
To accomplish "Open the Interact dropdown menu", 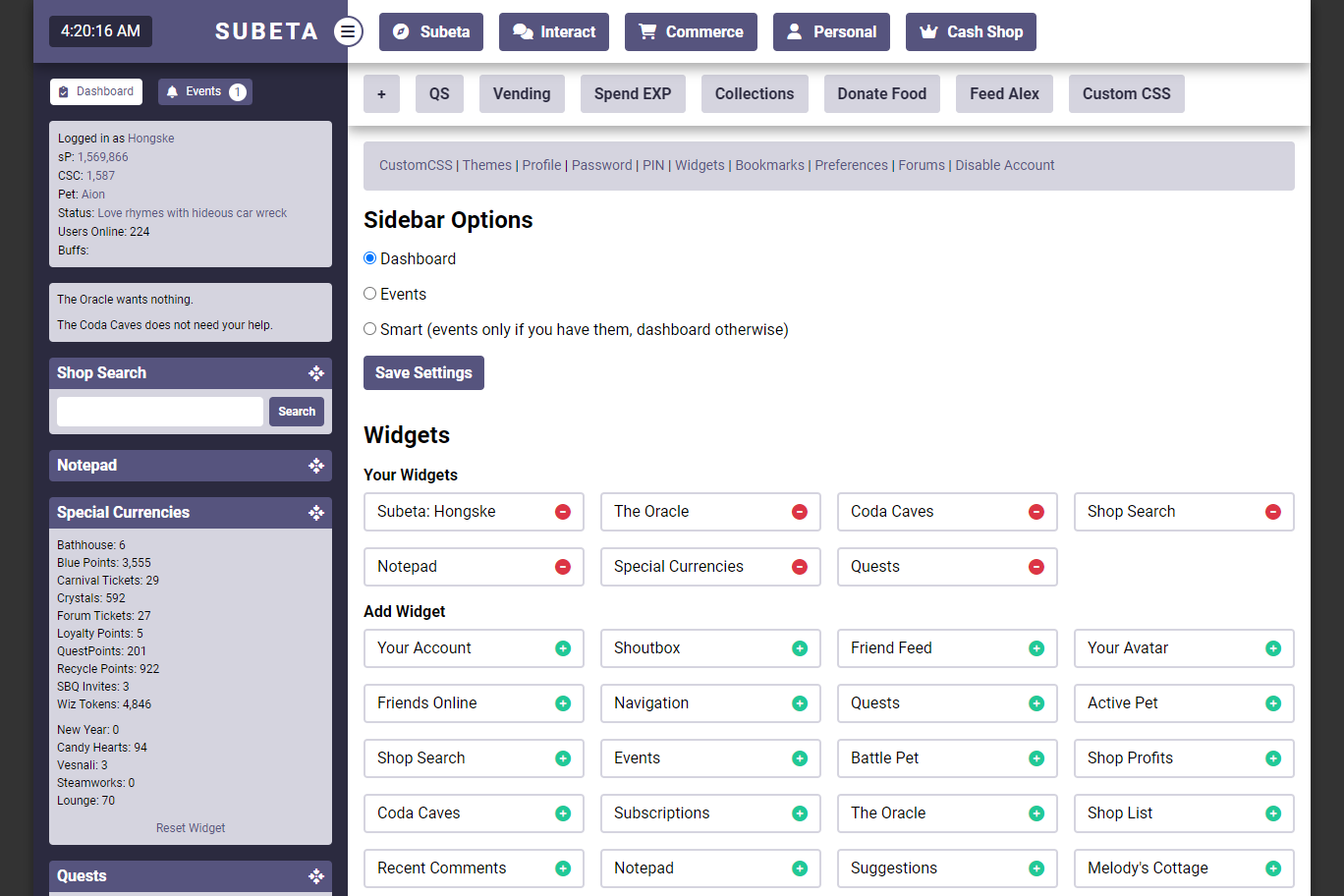I will pyautogui.click(x=554, y=31).
